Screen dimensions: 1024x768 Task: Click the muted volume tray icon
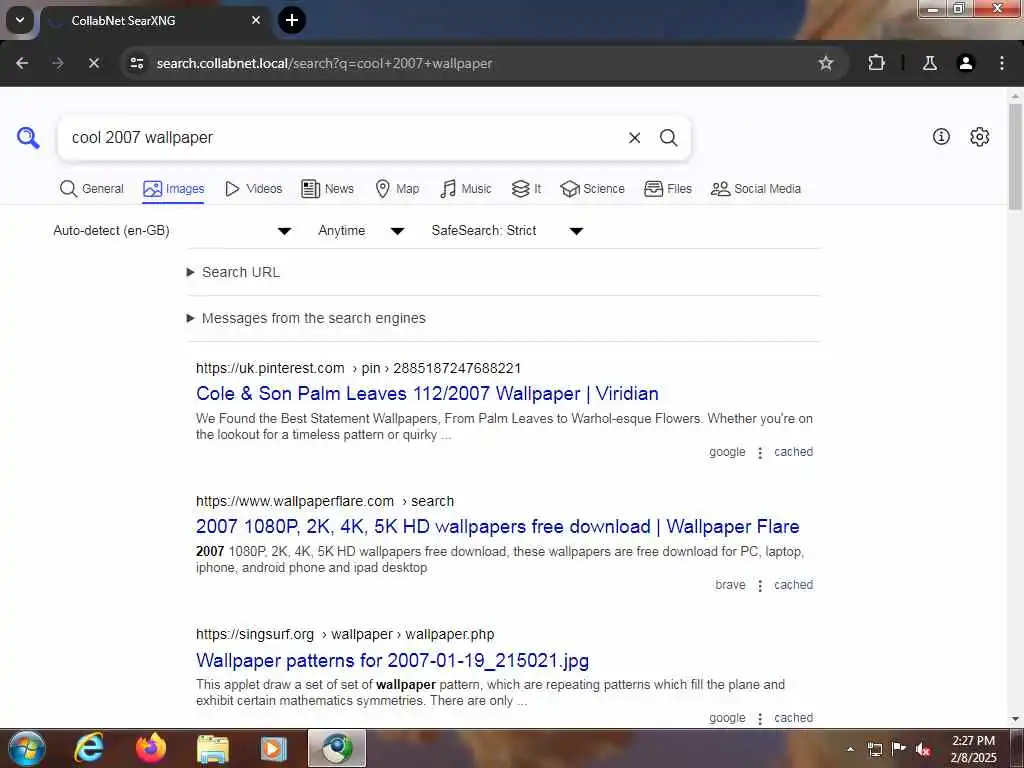pos(923,749)
